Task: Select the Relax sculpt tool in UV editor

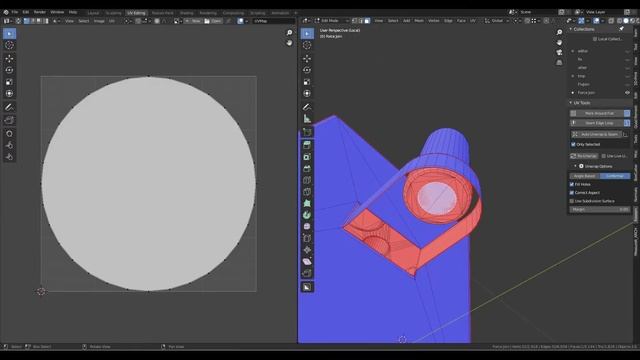Action: pos(9,145)
